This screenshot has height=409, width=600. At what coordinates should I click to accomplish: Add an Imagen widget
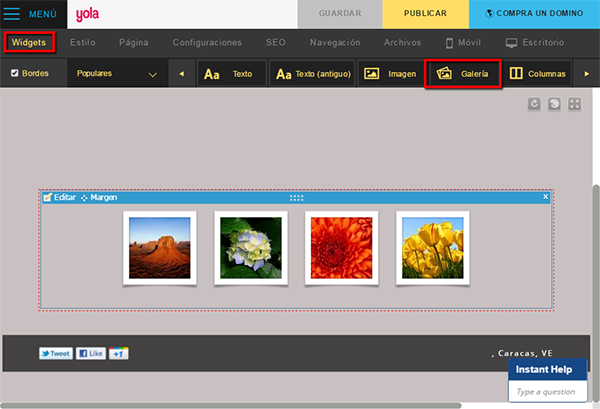[391, 74]
